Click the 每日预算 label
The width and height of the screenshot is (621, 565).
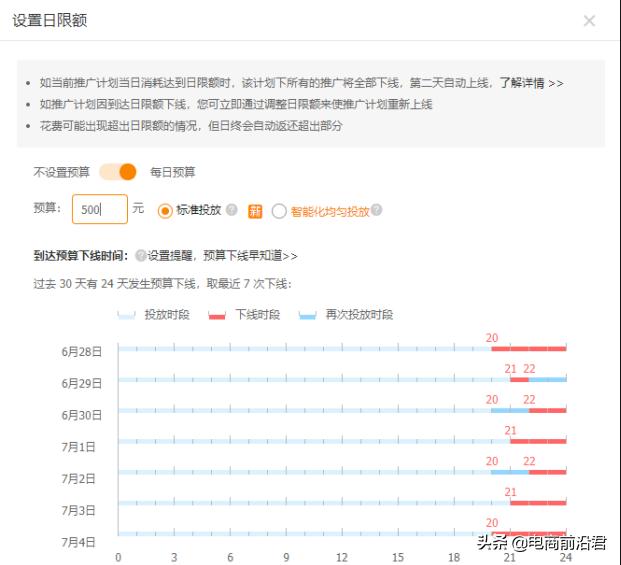point(173,172)
